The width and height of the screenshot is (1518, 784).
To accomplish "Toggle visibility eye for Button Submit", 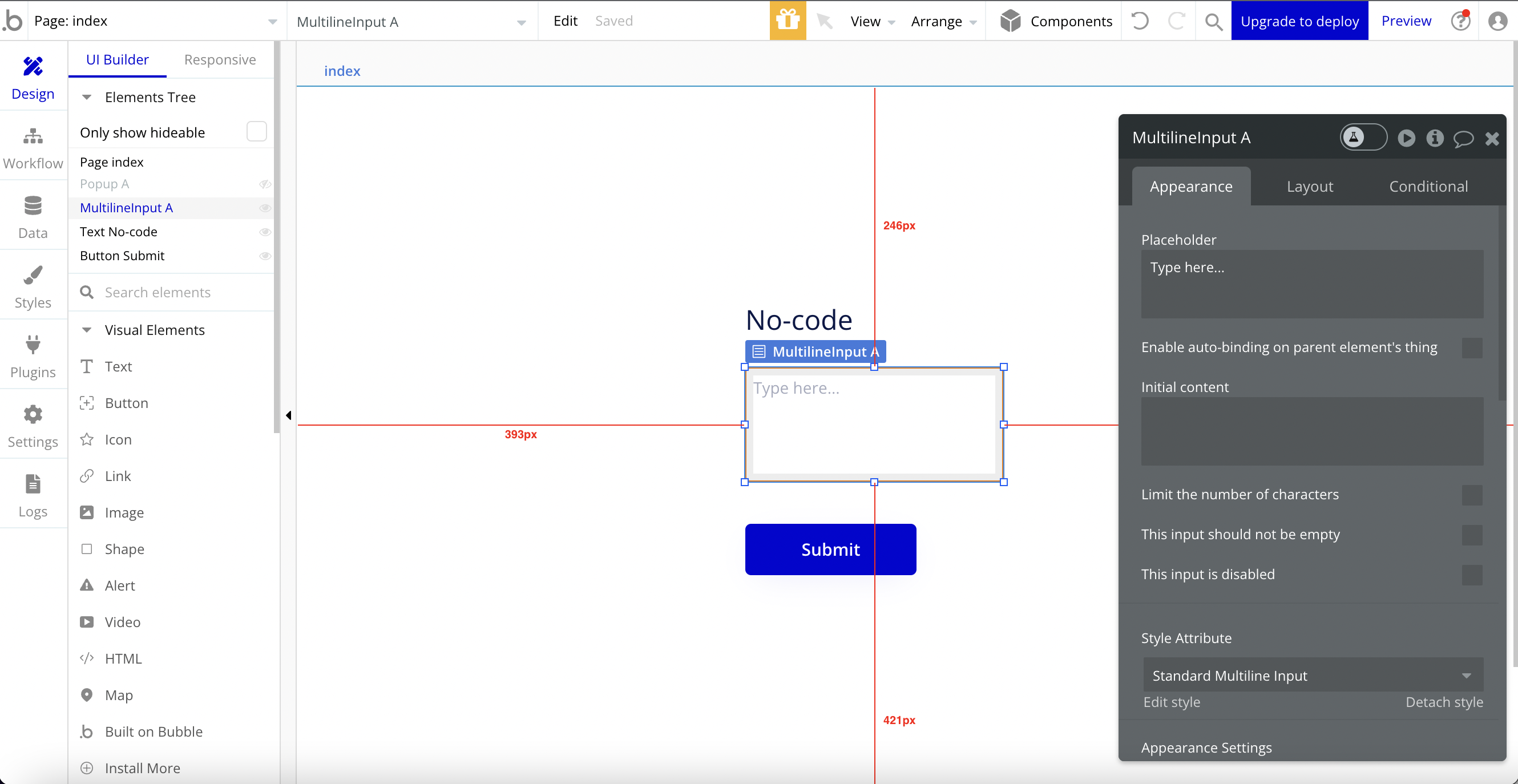I will pos(265,256).
